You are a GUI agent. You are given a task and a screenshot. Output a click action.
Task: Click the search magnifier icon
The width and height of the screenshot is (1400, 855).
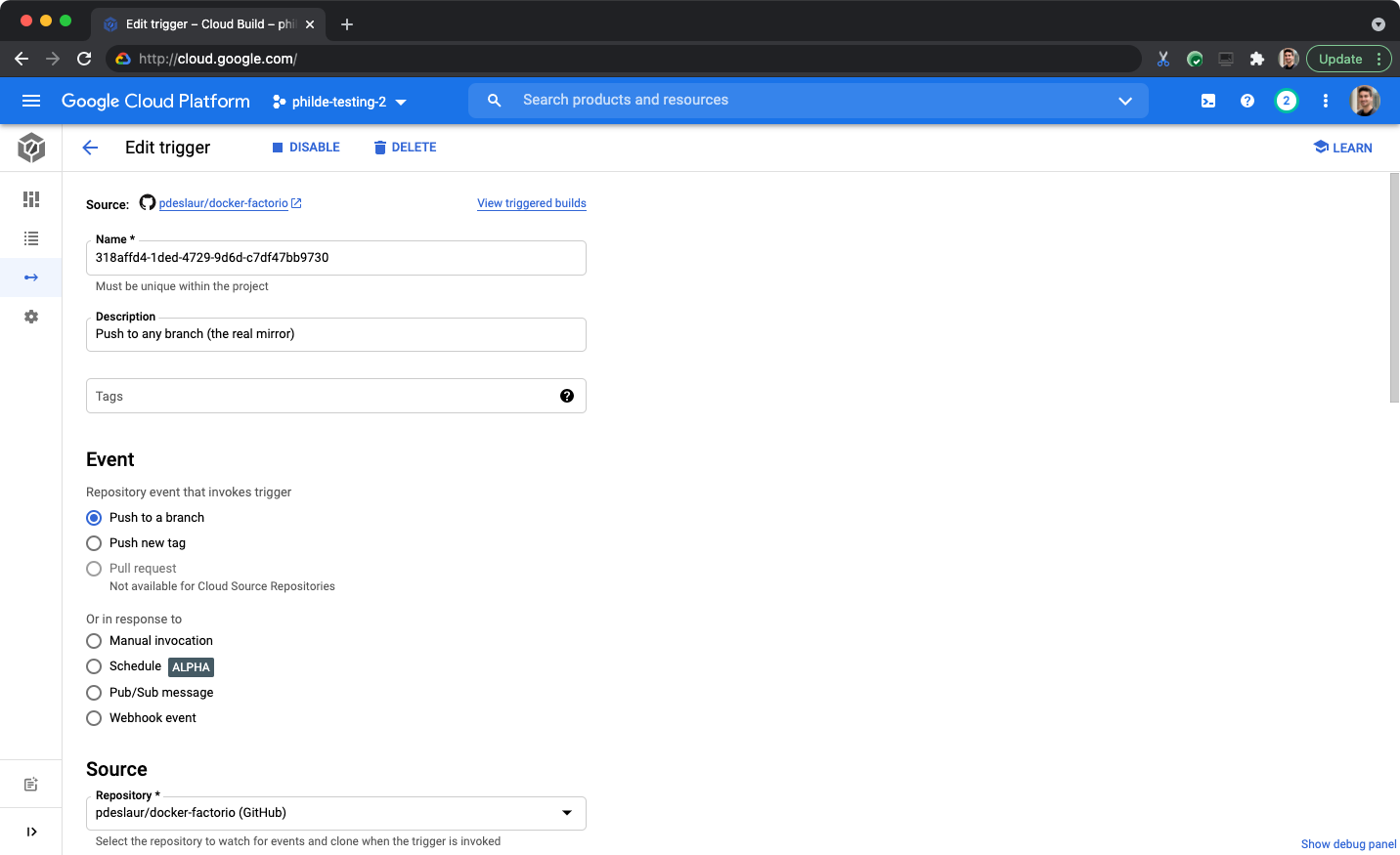tap(495, 101)
